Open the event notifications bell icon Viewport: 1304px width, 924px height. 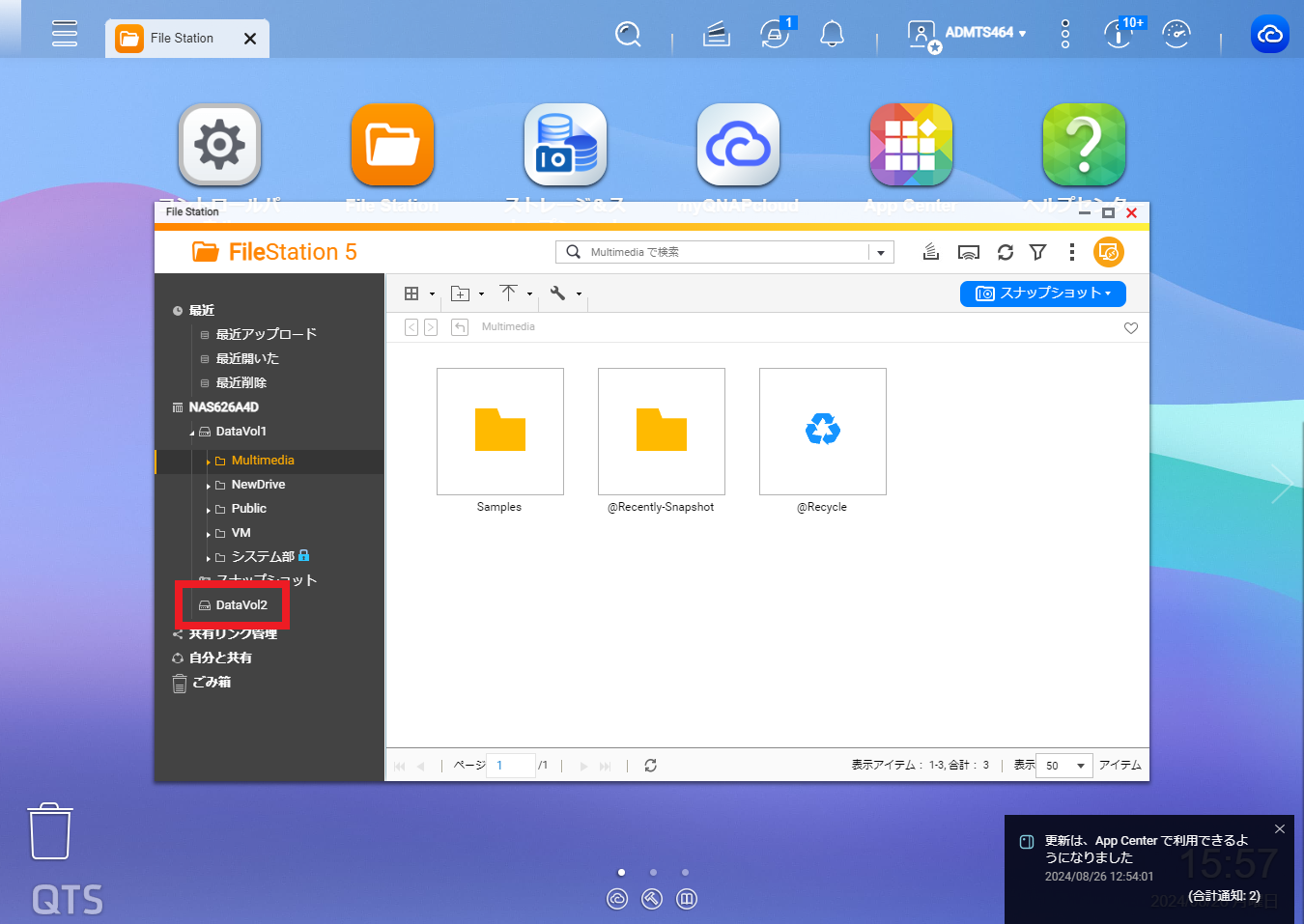pyautogui.click(x=832, y=35)
